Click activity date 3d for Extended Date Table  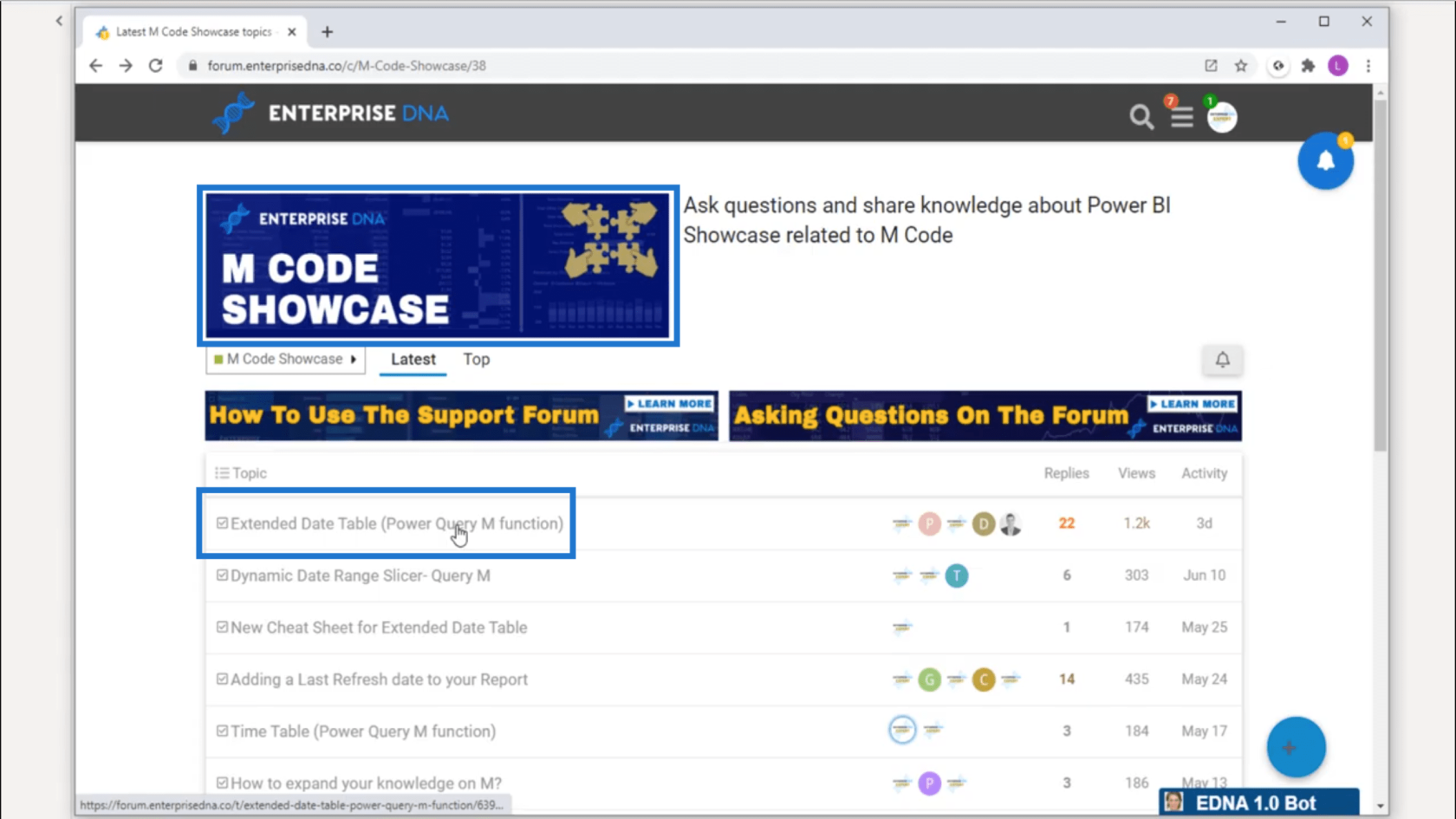[x=1204, y=523]
